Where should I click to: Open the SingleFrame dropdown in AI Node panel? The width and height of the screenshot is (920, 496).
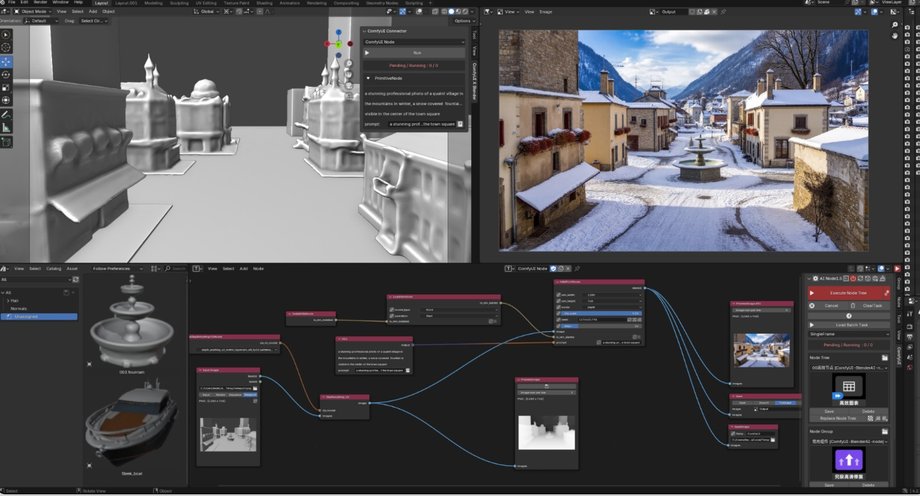click(848, 334)
